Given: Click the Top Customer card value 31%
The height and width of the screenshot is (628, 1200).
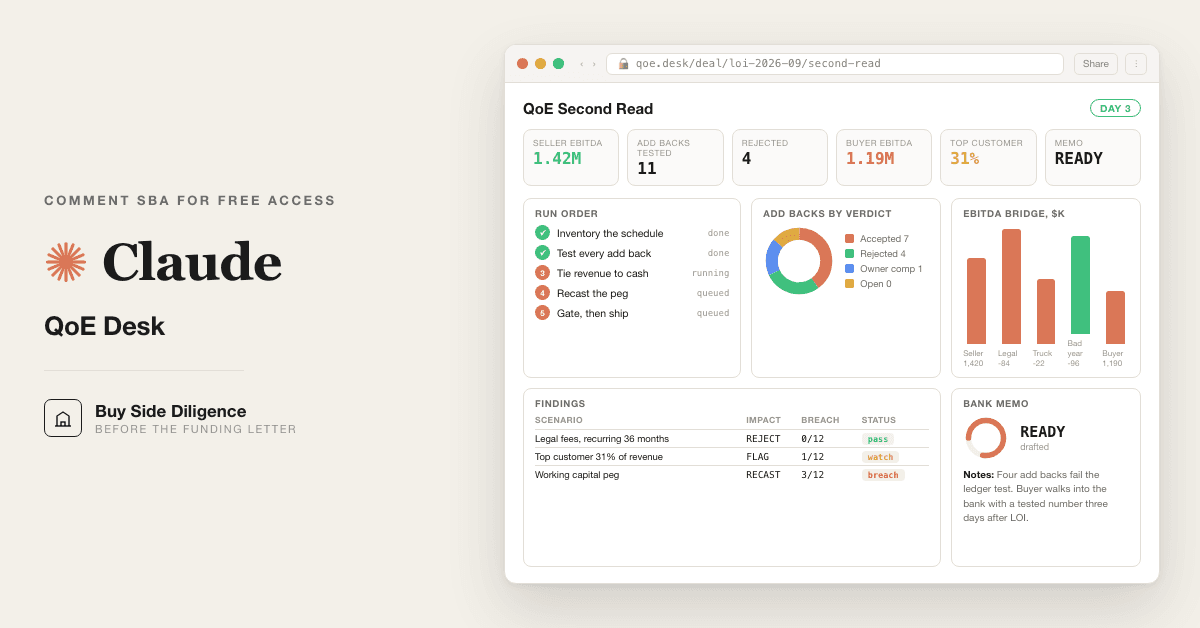Looking at the screenshot, I should [965, 159].
